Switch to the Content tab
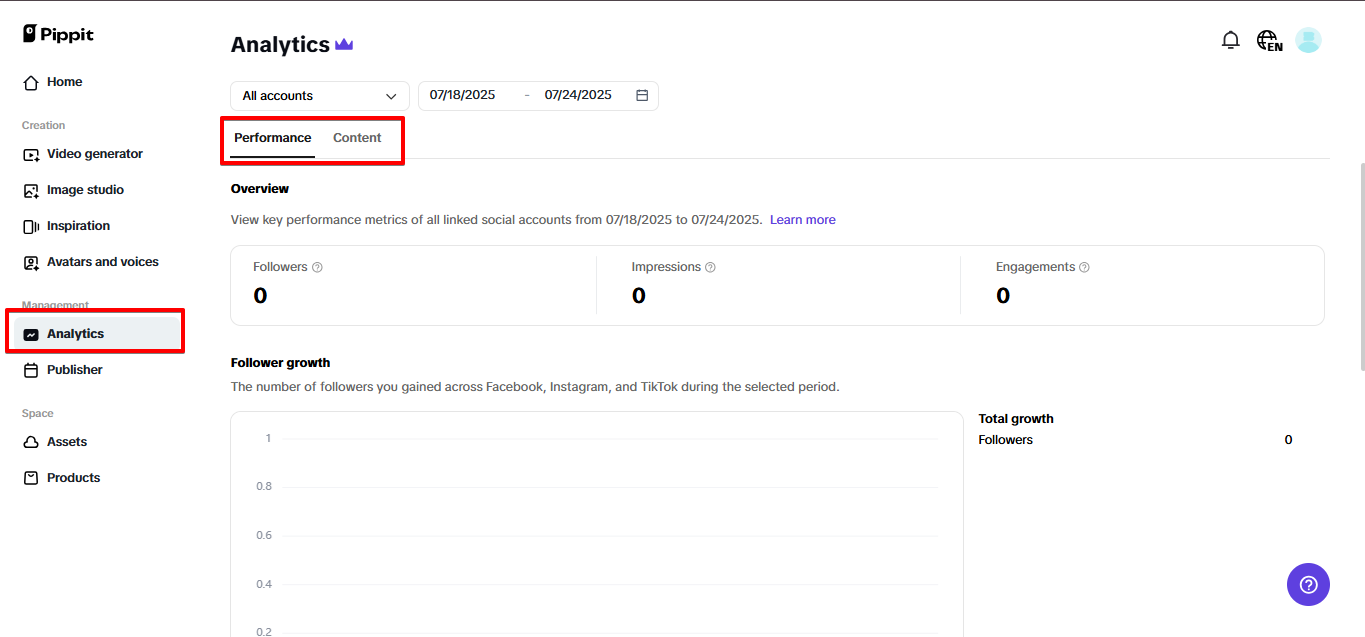 tap(357, 137)
